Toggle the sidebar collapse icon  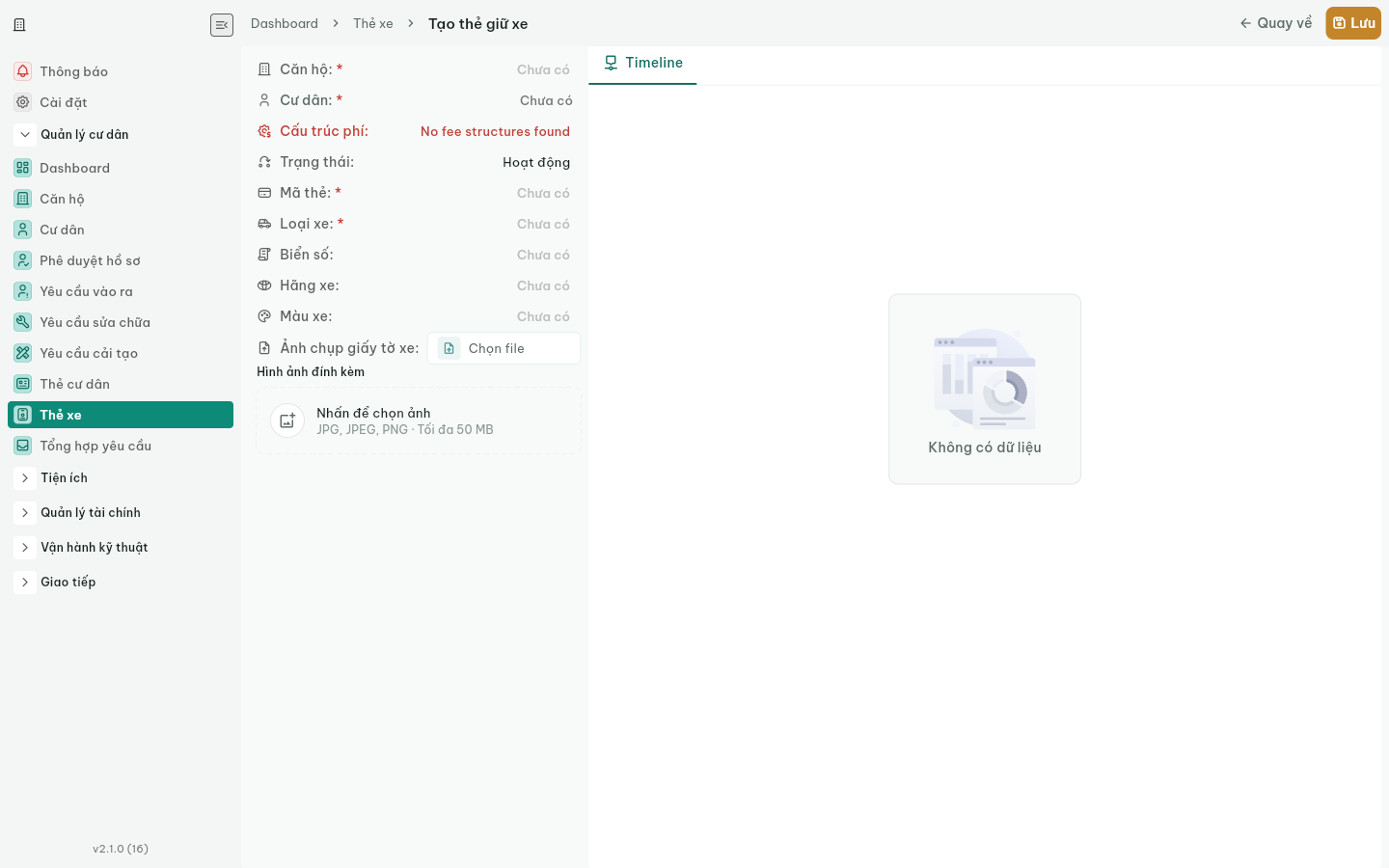tap(222, 25)
